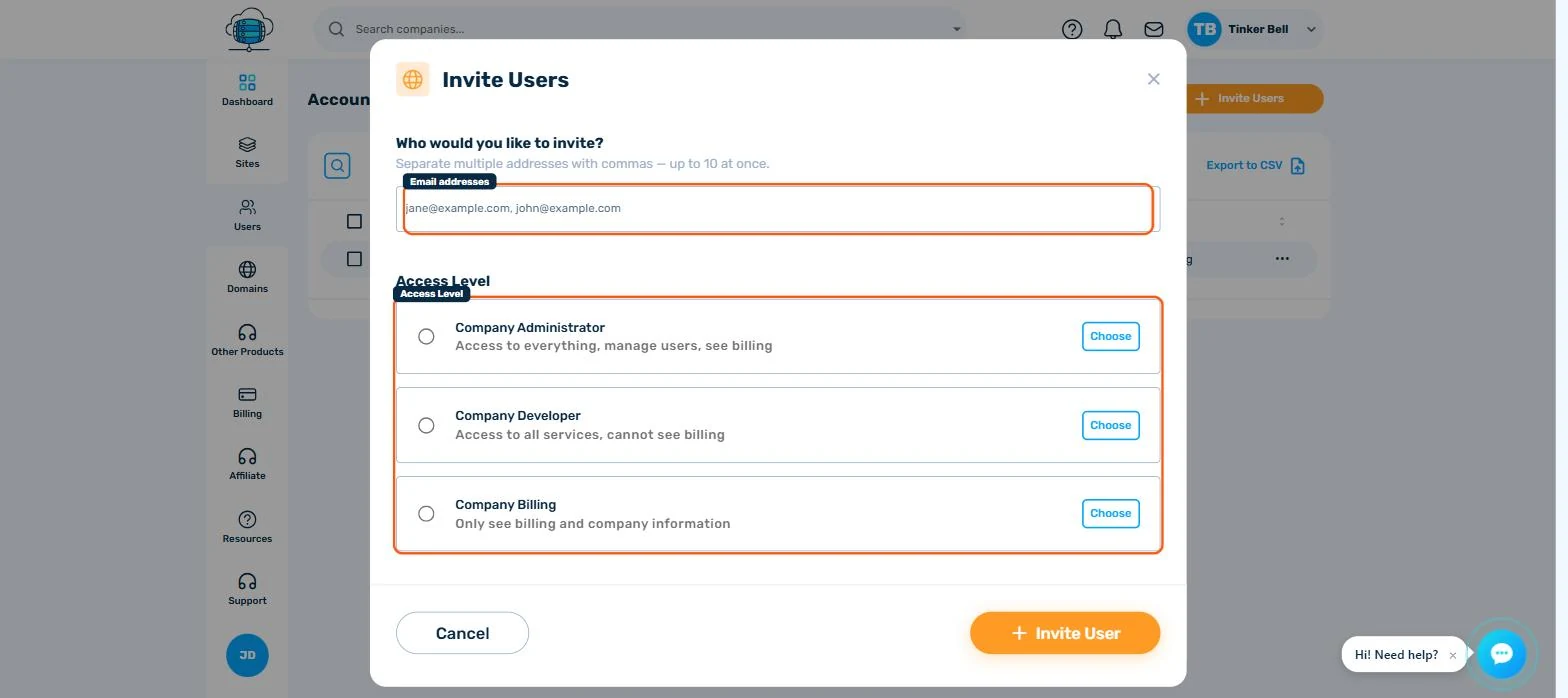This screenshot has height=698, width=1568.
Task: Click the TB user avatar
Action: [x=1204, y=29]
